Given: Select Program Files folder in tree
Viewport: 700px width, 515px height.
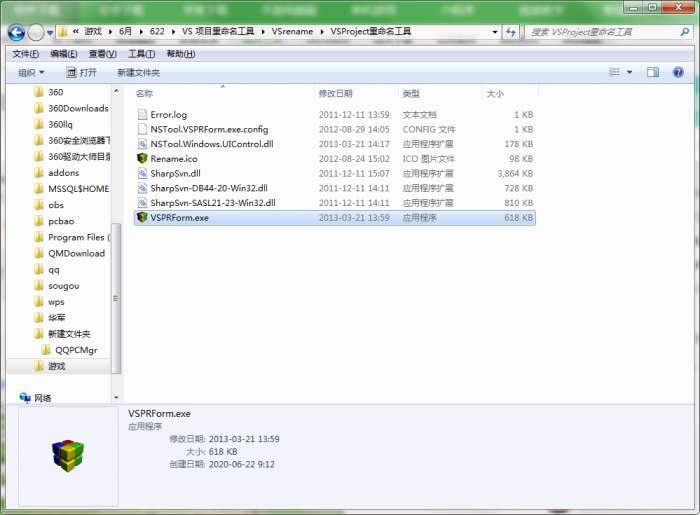Looking at the screenshot, I should coord(72,237).
